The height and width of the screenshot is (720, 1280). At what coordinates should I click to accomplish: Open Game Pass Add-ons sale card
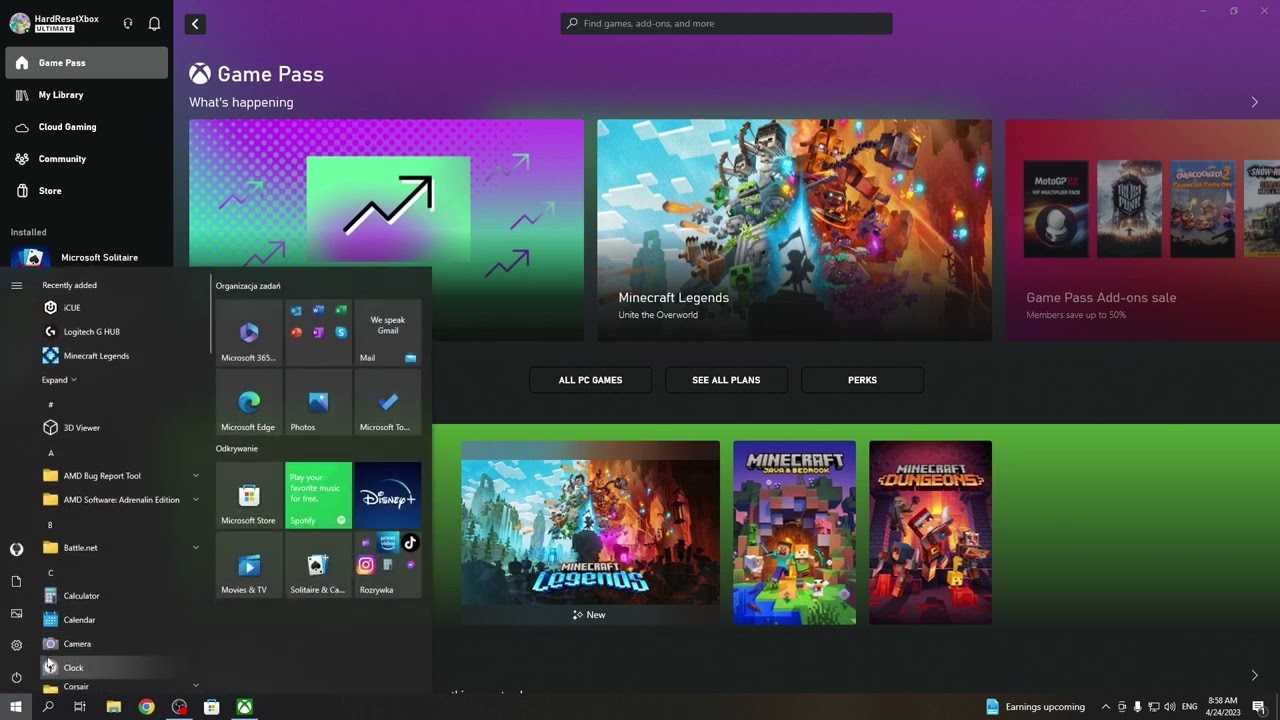1142,230
